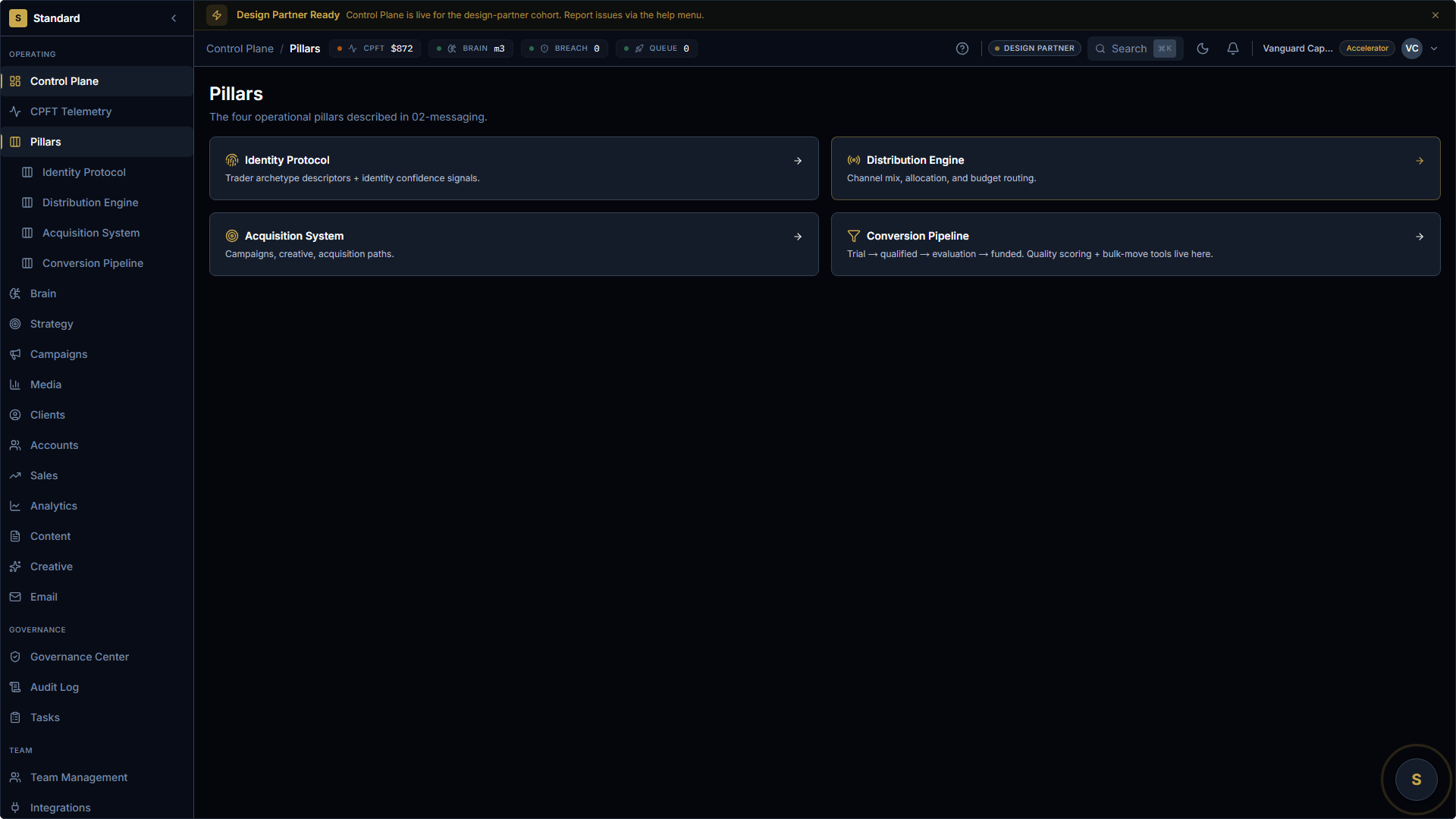Click the Strategy target icon
This screenshot has width=1456, height=819.
pyautogui.click(x=15, y=324)
